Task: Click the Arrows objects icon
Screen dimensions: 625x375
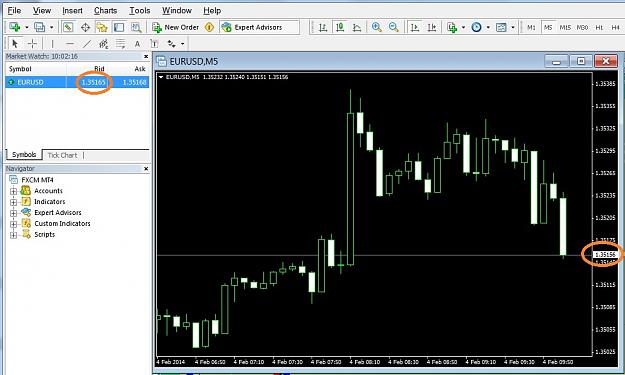Action: tap(171, 43)
